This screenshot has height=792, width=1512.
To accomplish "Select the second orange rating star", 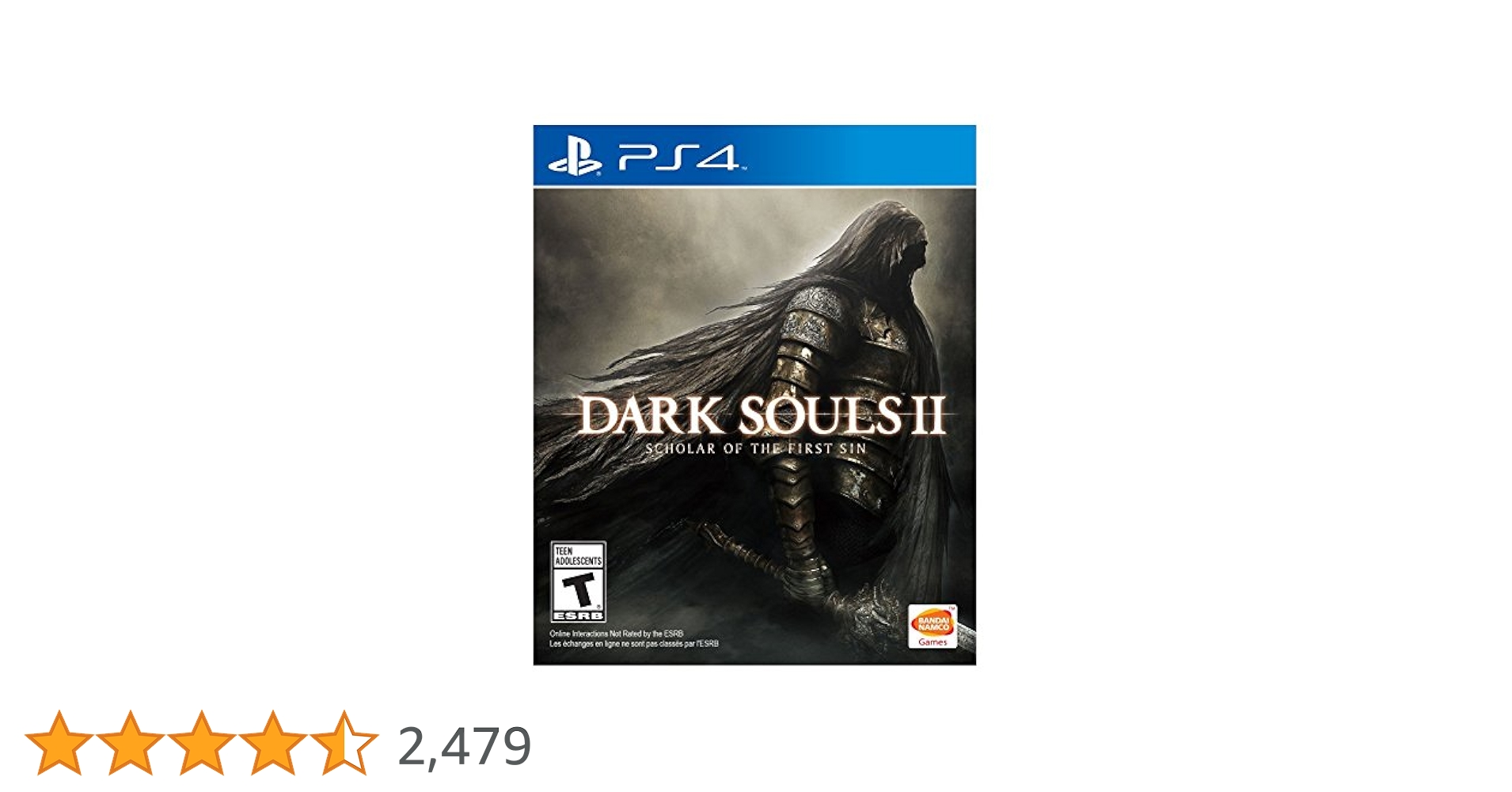I will [x=130, y=743].
